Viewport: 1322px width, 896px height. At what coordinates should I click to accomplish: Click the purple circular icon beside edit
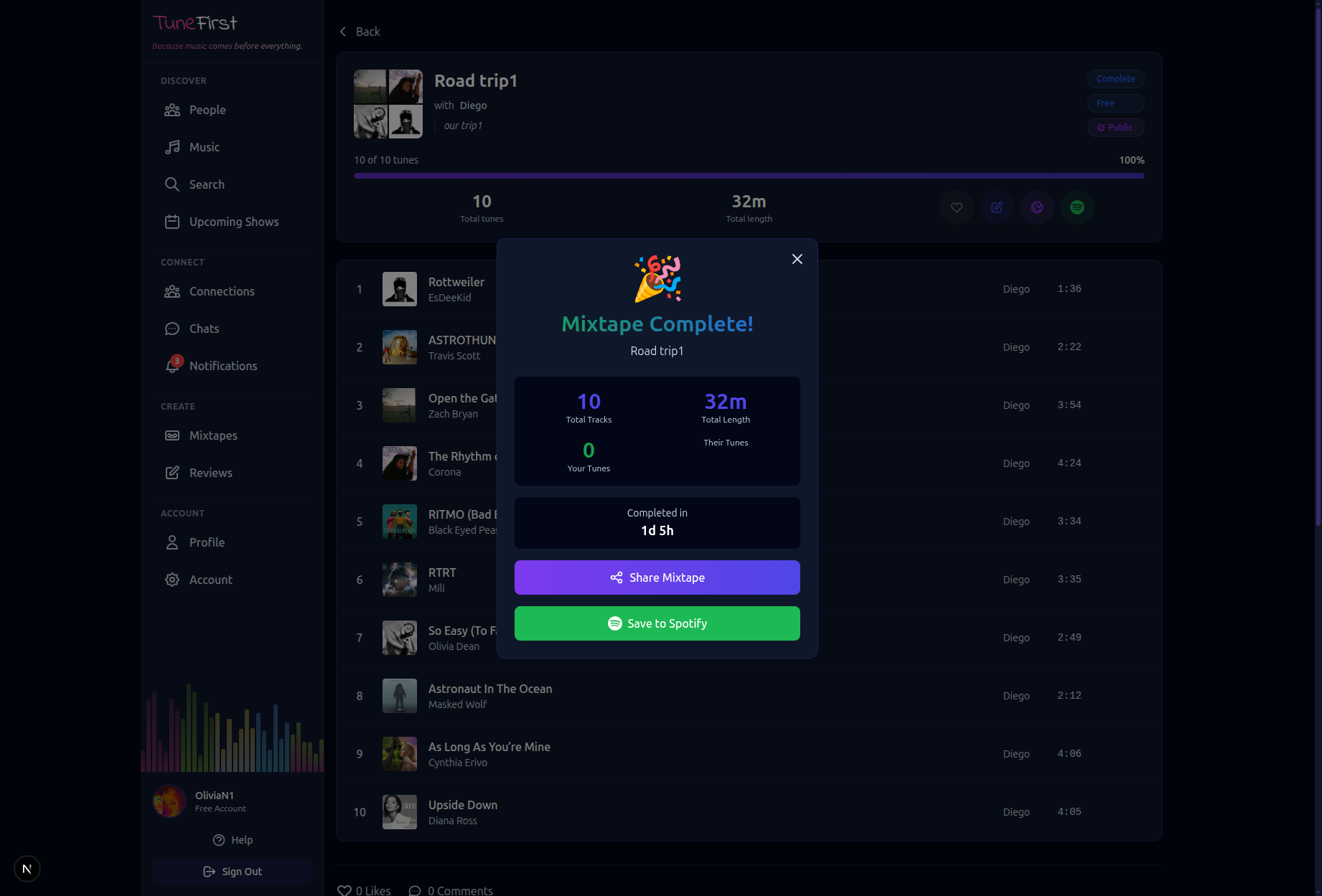[x=1036, y=207]
